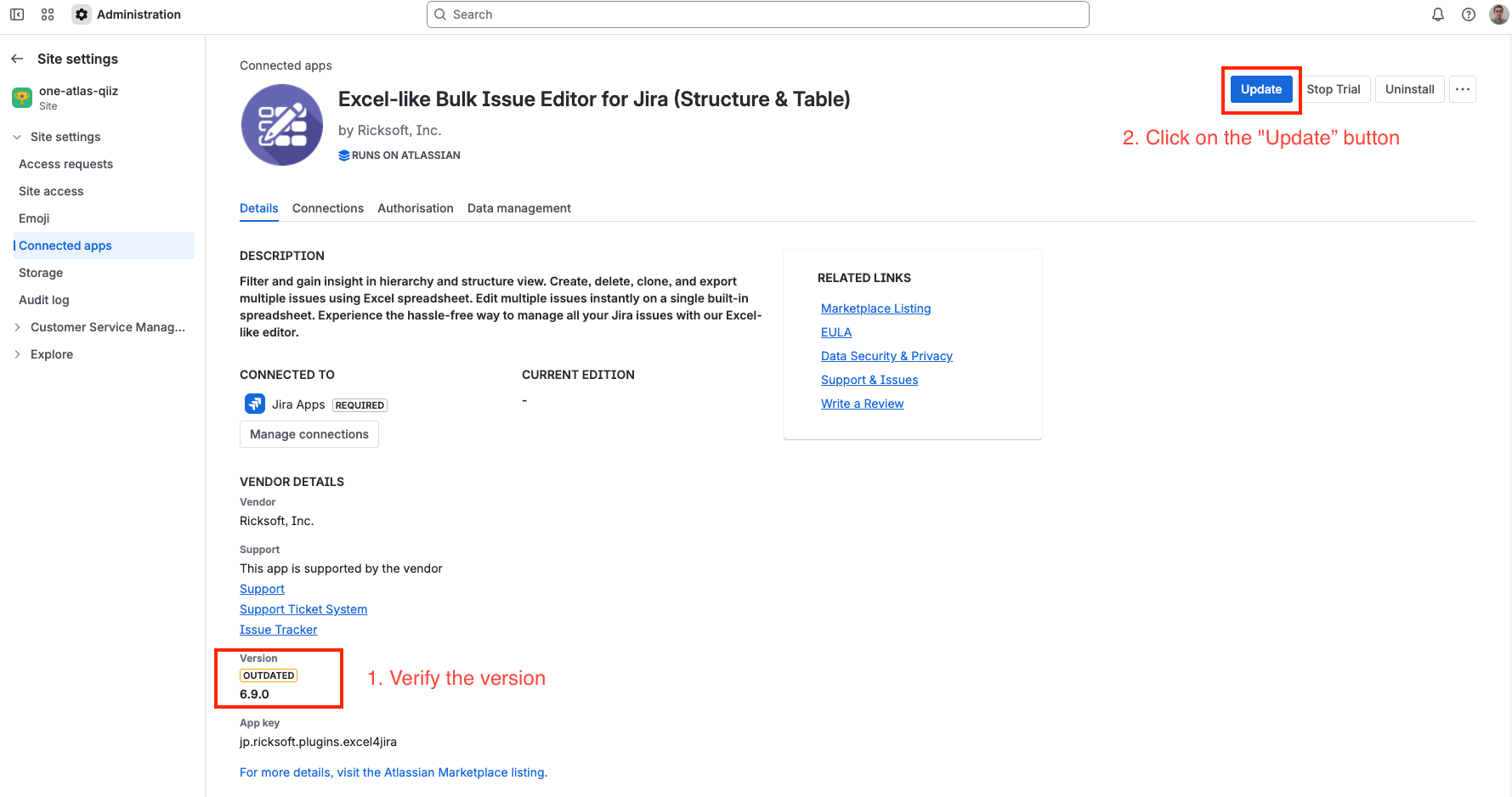Open the app switcher grid icon

[x=48, y=14]
